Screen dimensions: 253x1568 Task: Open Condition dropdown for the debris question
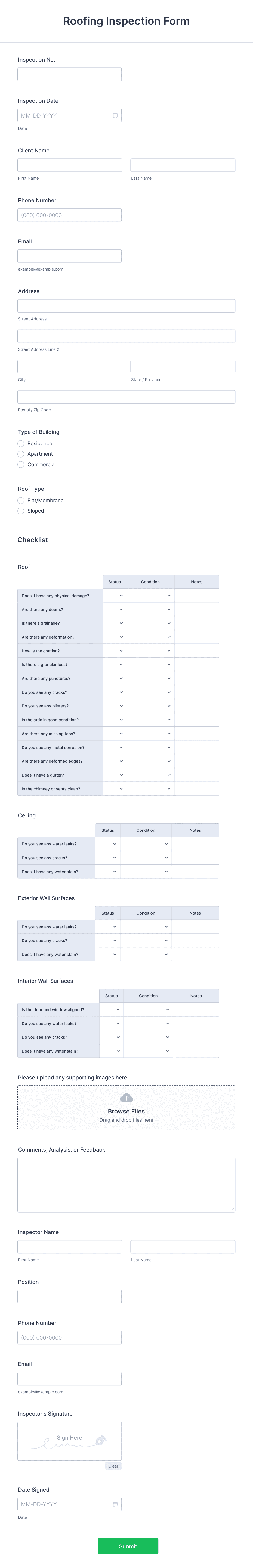pyautogui.click(x=168, y=609)
